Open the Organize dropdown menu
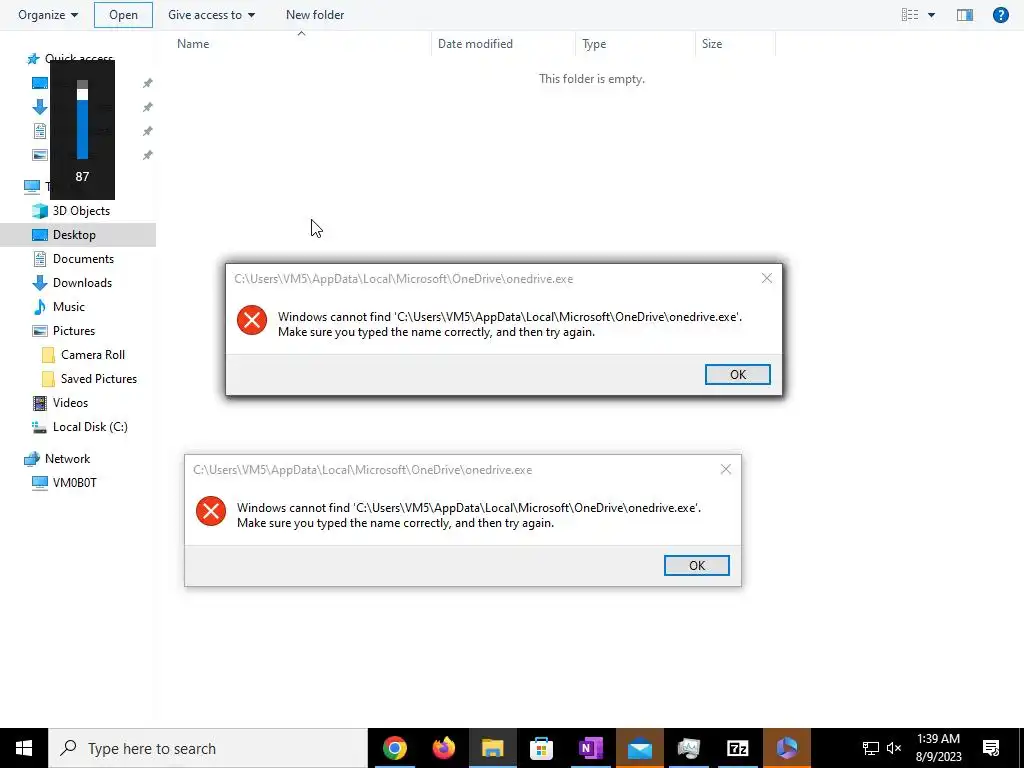 (x=48, y=14)
